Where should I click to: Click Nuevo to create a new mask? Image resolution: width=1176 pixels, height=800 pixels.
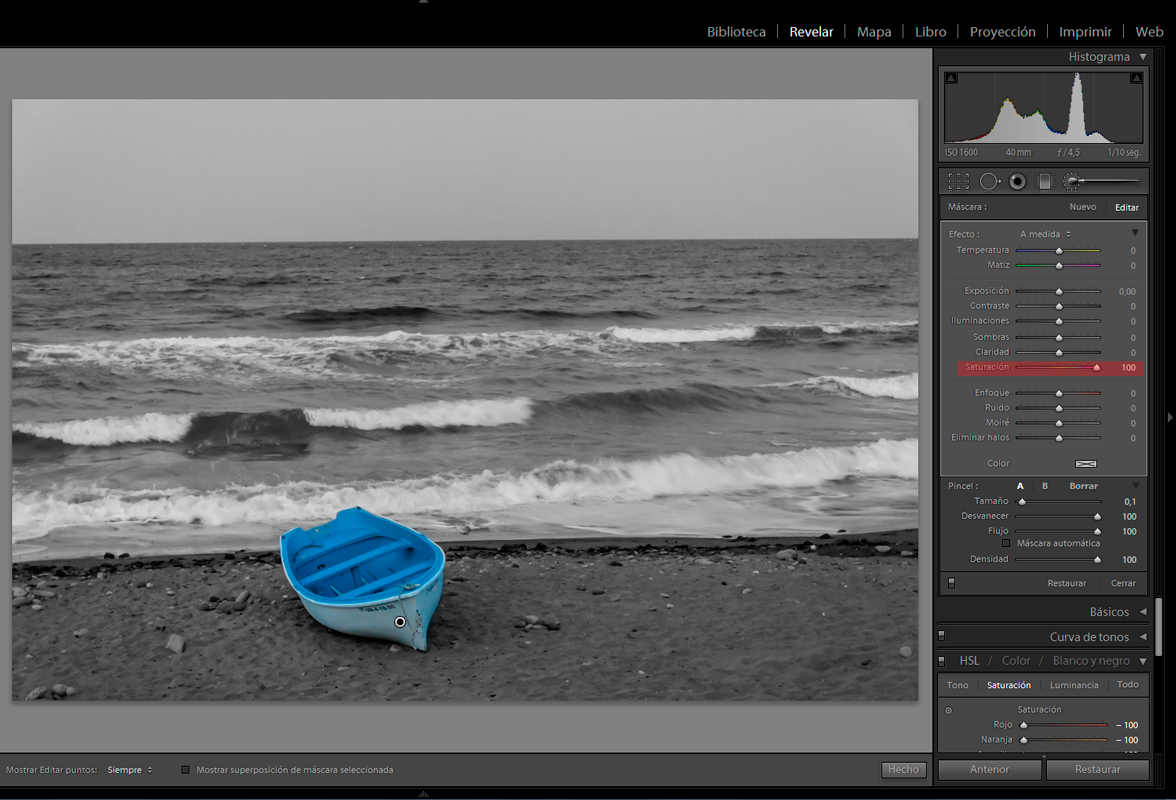click(1082, 207)
